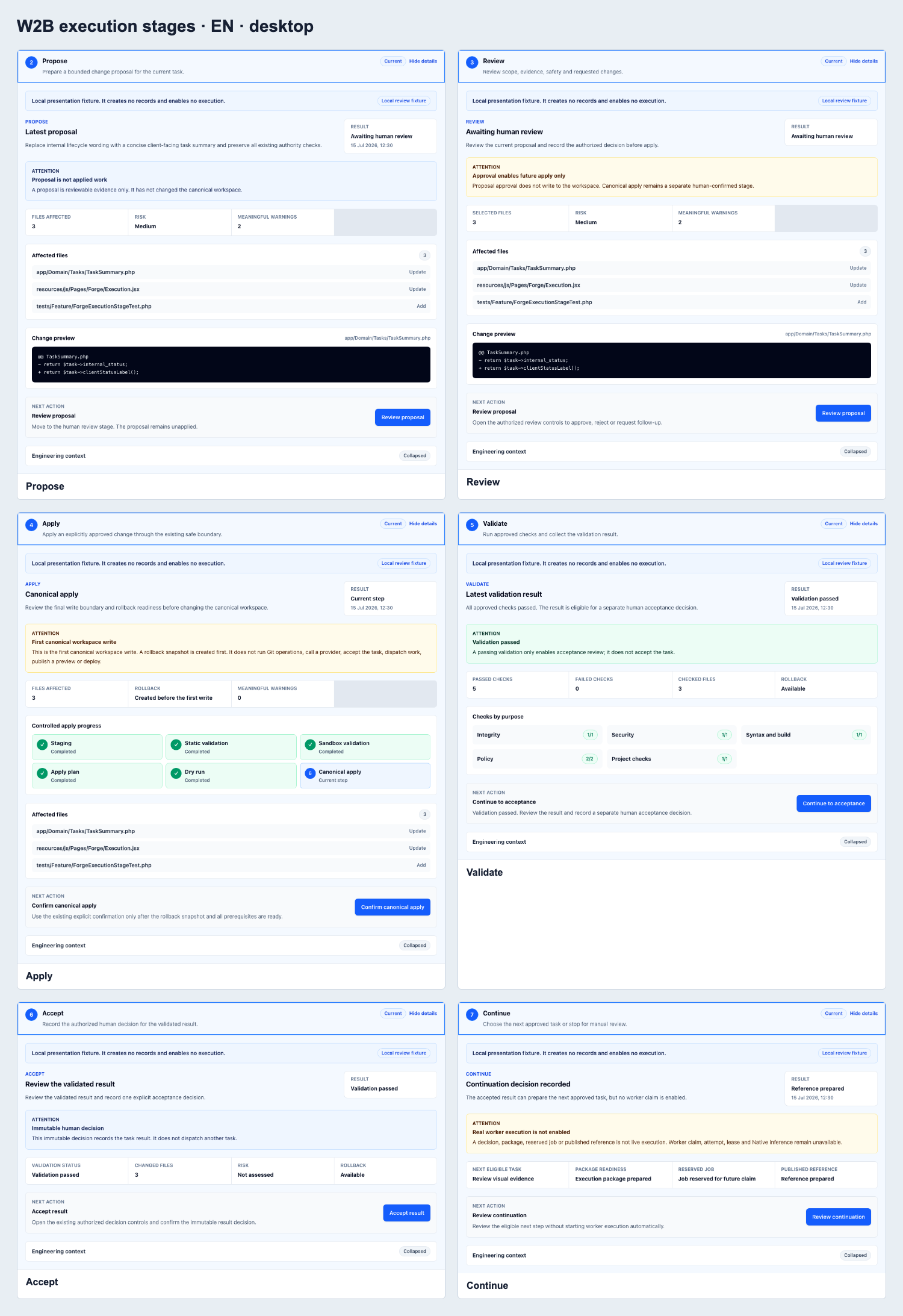Screen dimensions: 903x1316
Task: Click Confirm canonical apply button
Action: pyautogui.click(x=393, y=907)
